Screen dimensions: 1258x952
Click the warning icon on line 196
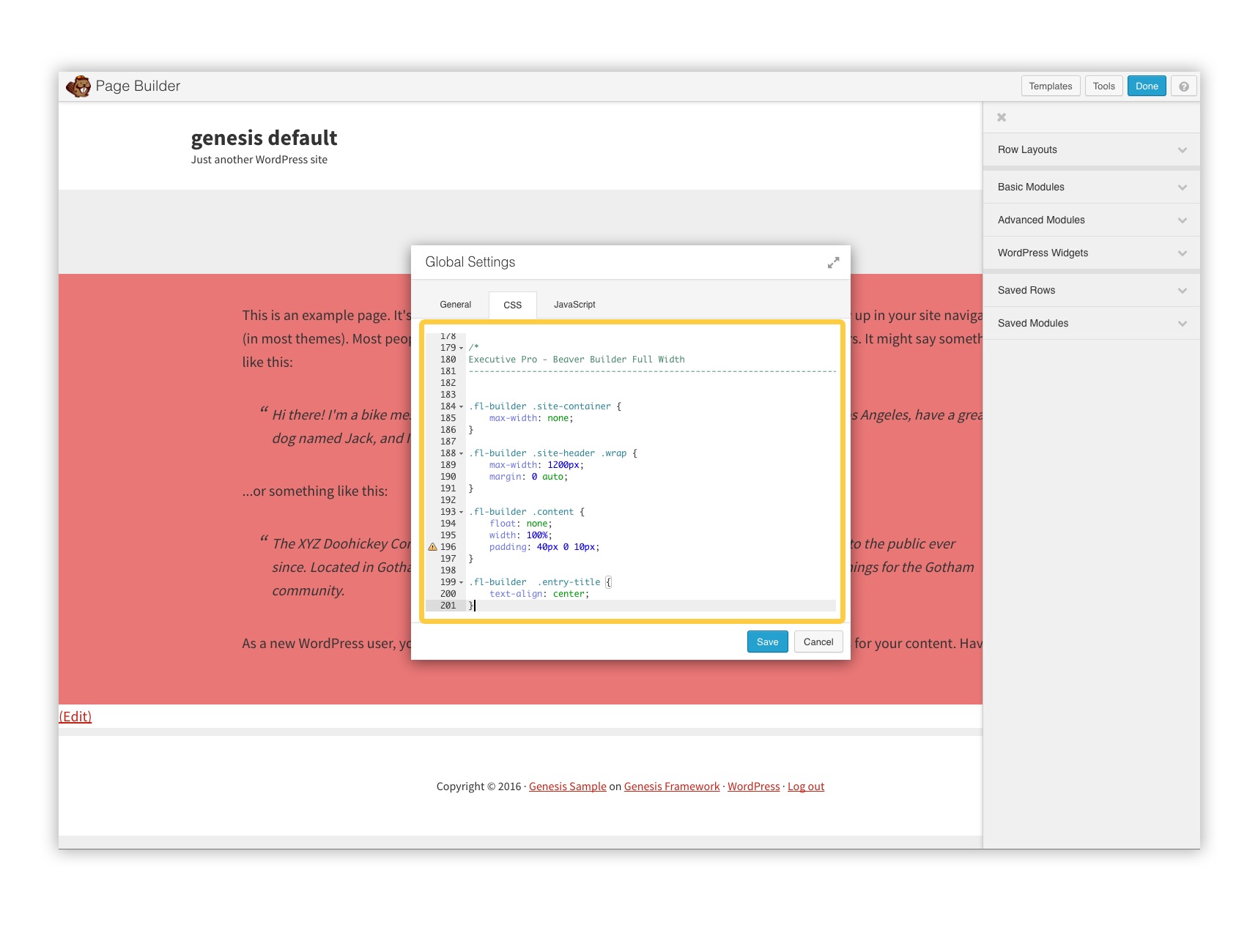pos(433,547)
